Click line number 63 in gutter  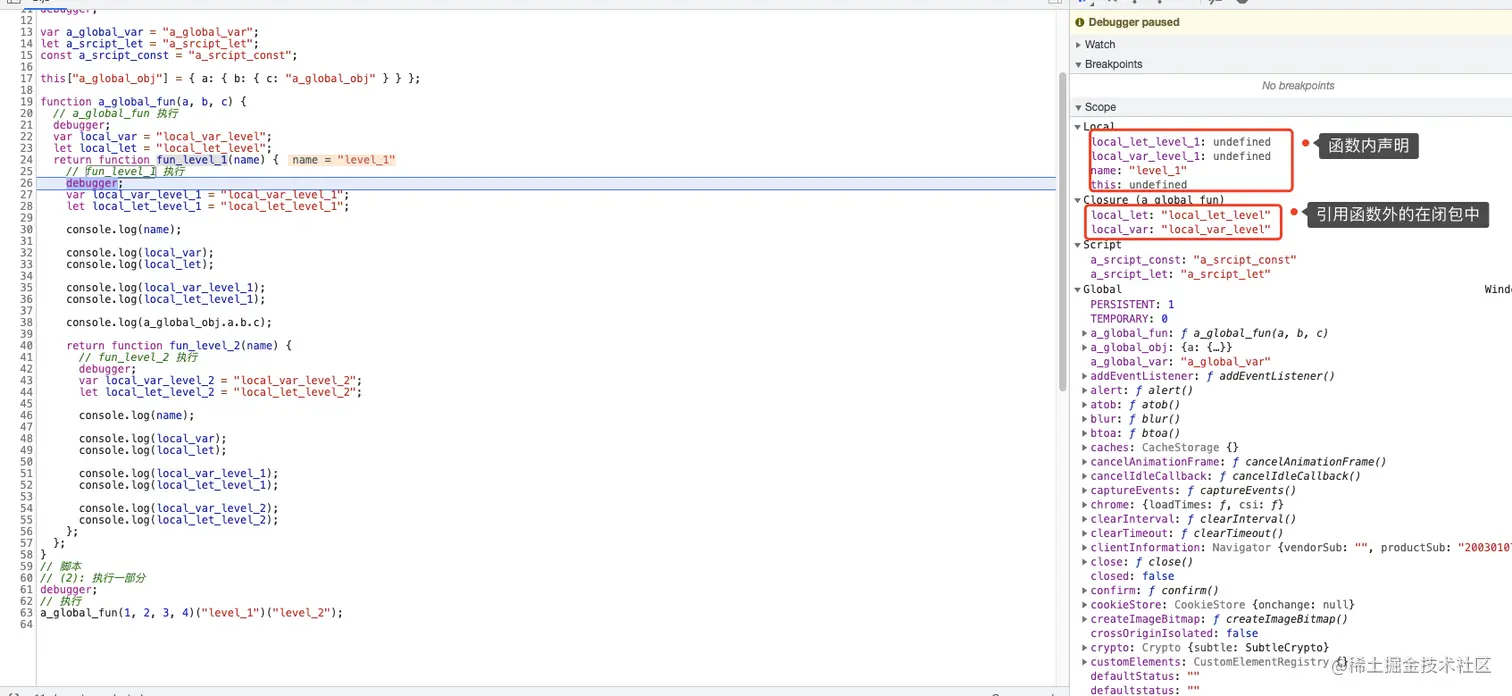(x=27, y=613)
